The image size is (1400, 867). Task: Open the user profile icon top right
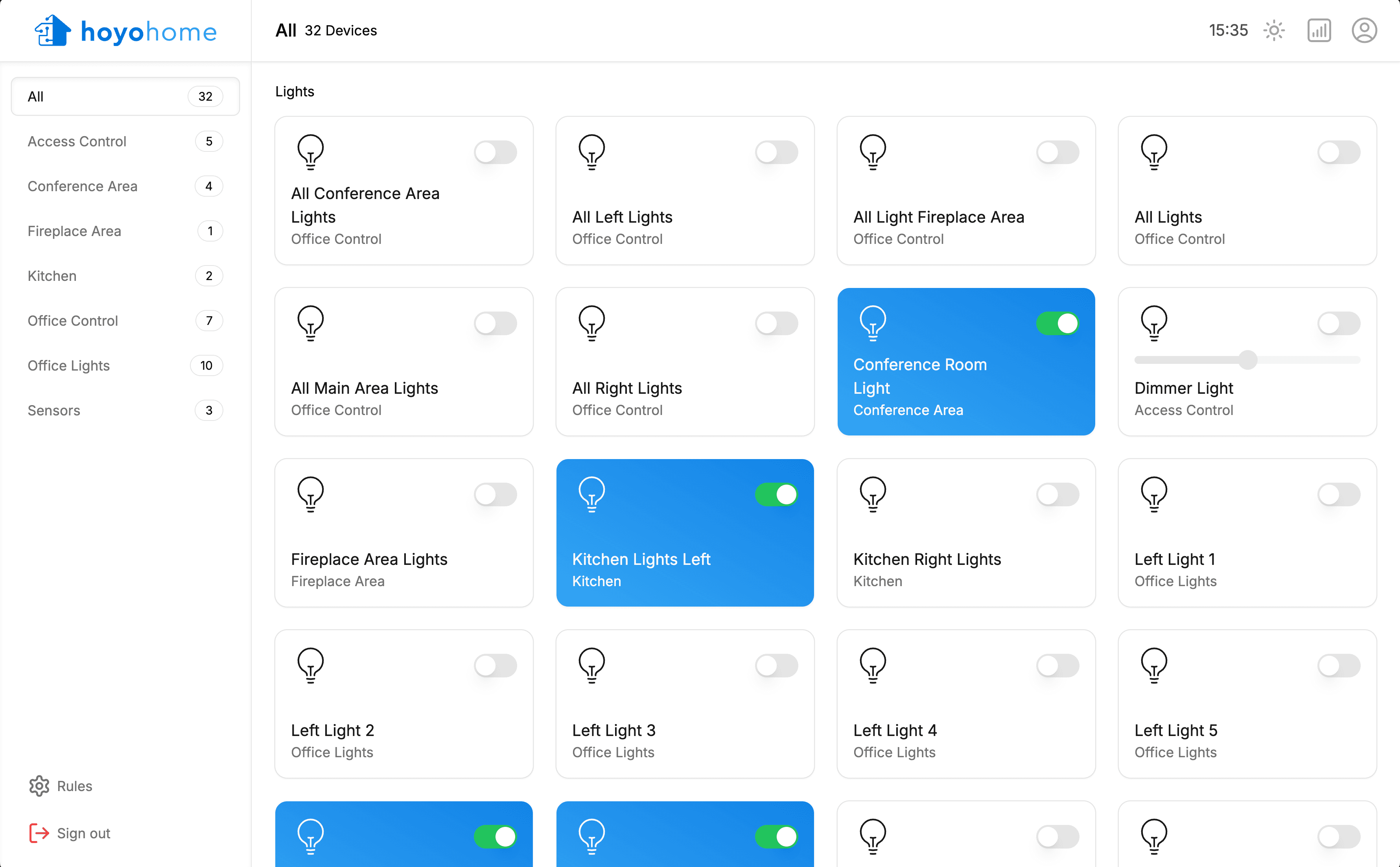point(1365,30)
